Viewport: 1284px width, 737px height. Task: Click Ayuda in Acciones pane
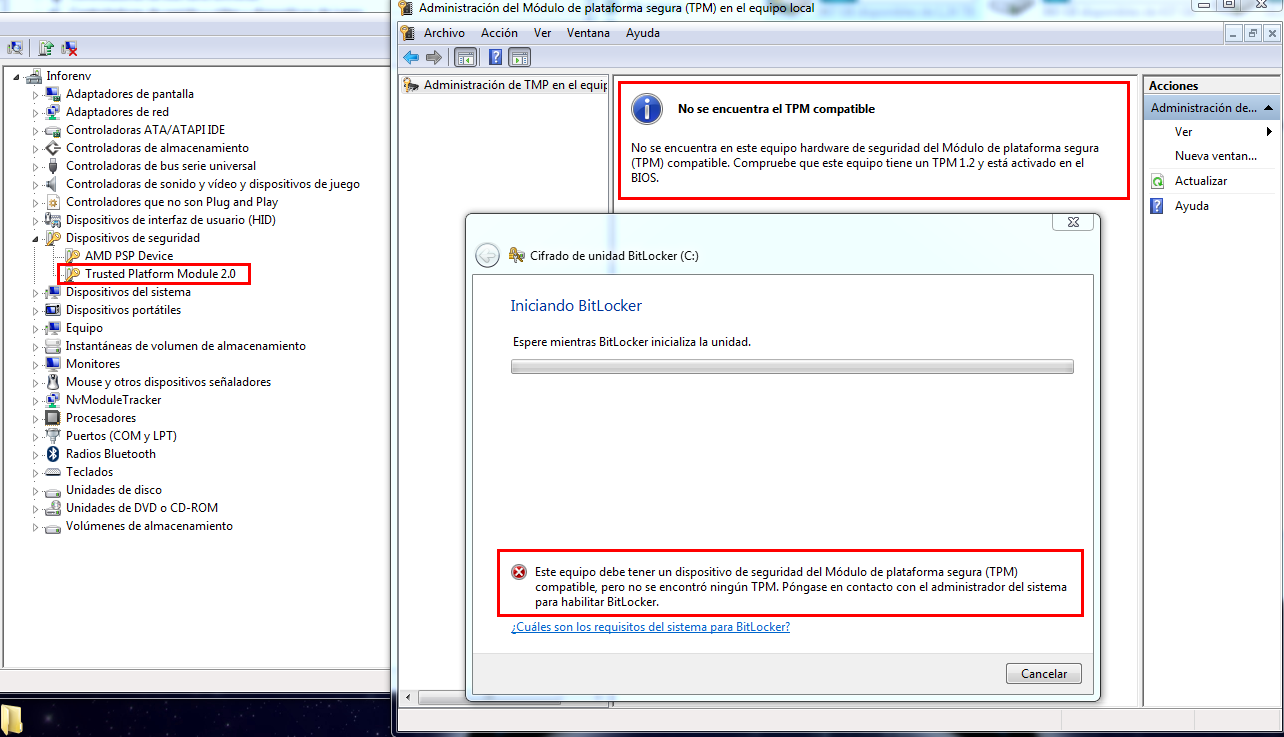(x=1192, y=206)
